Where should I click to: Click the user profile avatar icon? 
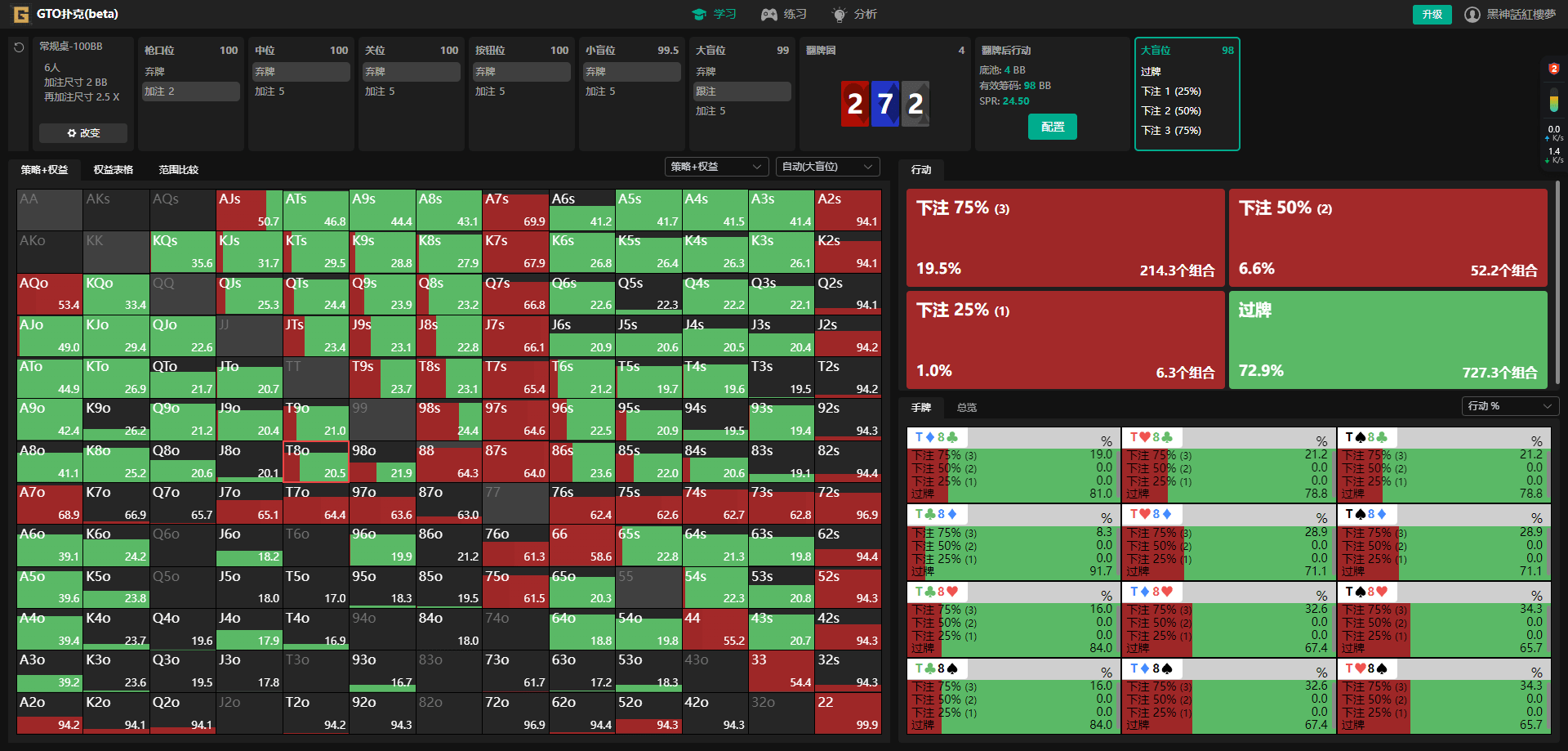coord(1472,15)
